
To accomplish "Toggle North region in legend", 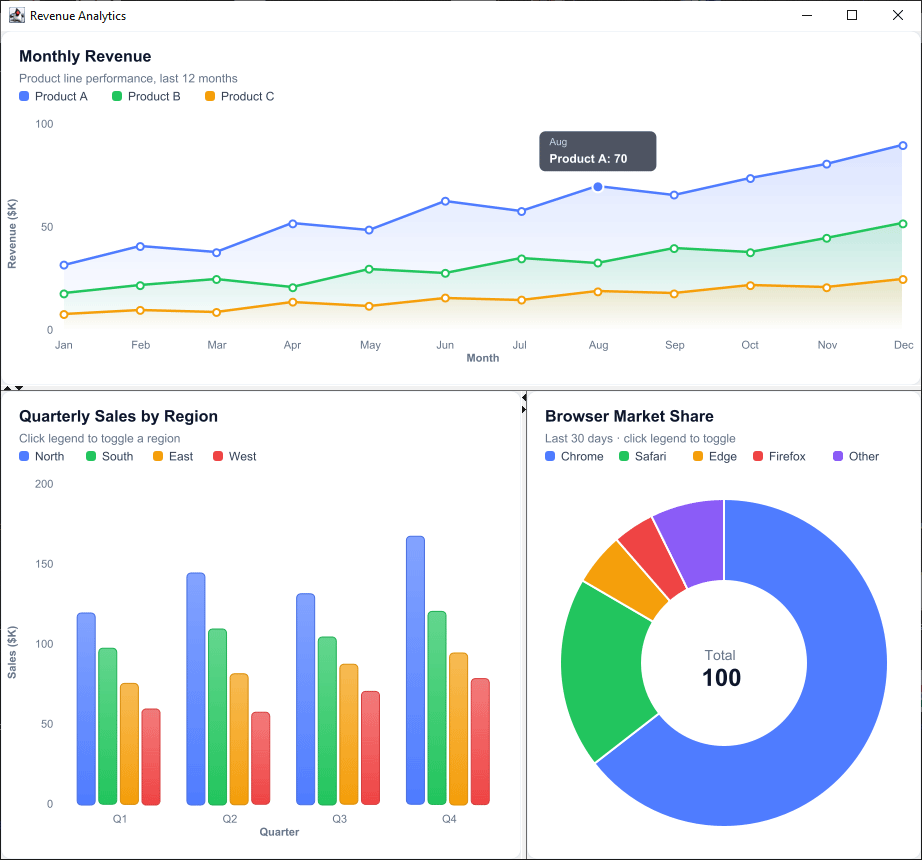I will coord(42,456).
